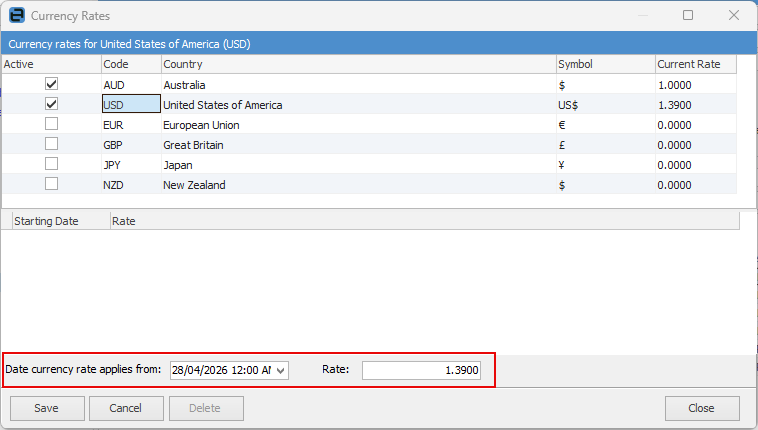The image size is (758, 430).
Task: Click the € symbol cell
Action: pos(606,125)
